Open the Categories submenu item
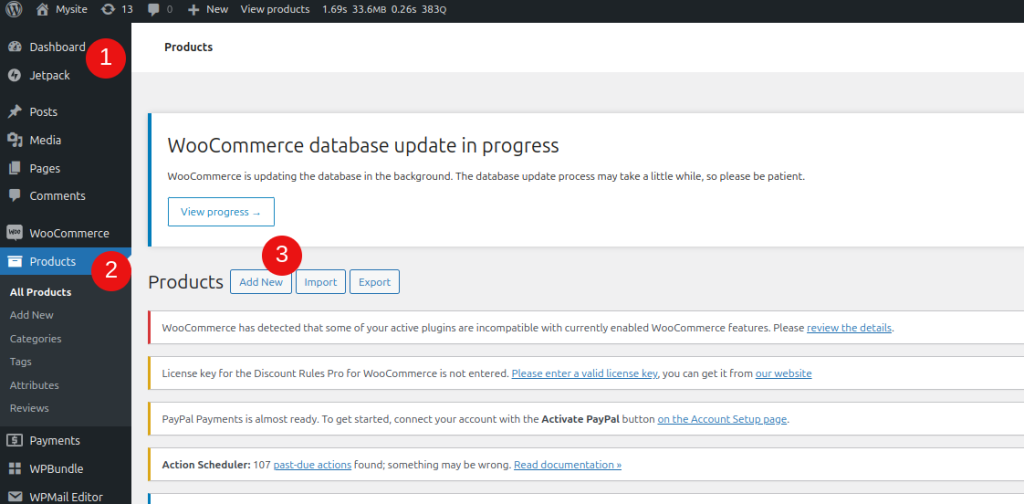Image resolution: width=1024 pixels, height=504 pixels. coord(36,339)
